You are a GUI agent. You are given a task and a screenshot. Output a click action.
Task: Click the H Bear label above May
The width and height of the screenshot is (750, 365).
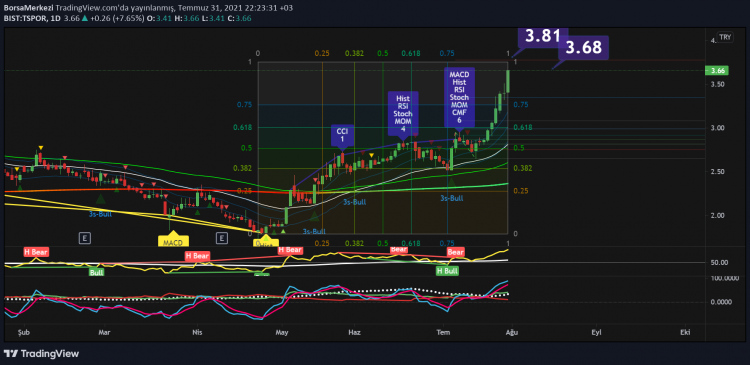(290, 250)
